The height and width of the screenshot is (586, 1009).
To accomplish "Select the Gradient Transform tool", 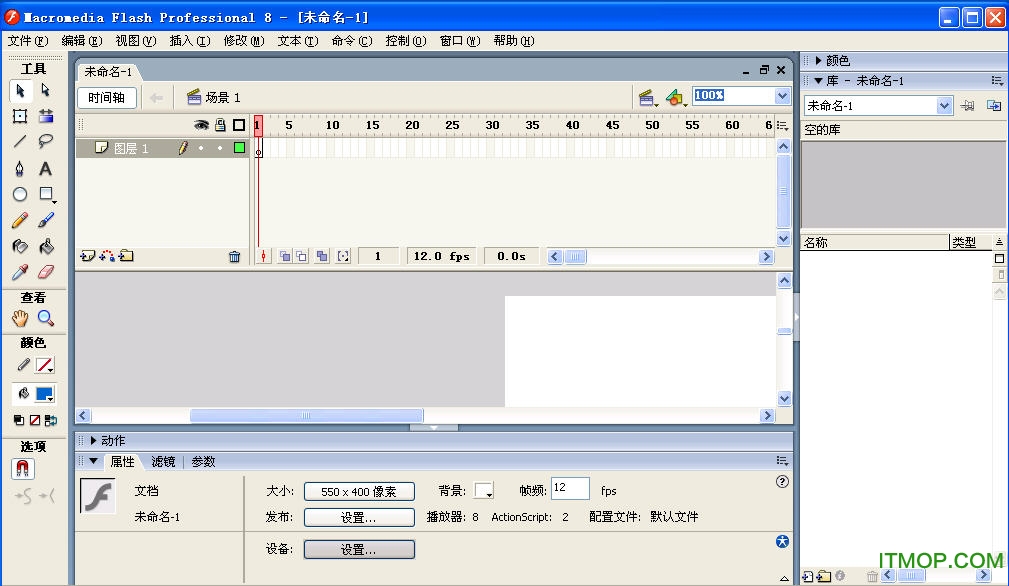I will 46,116.
